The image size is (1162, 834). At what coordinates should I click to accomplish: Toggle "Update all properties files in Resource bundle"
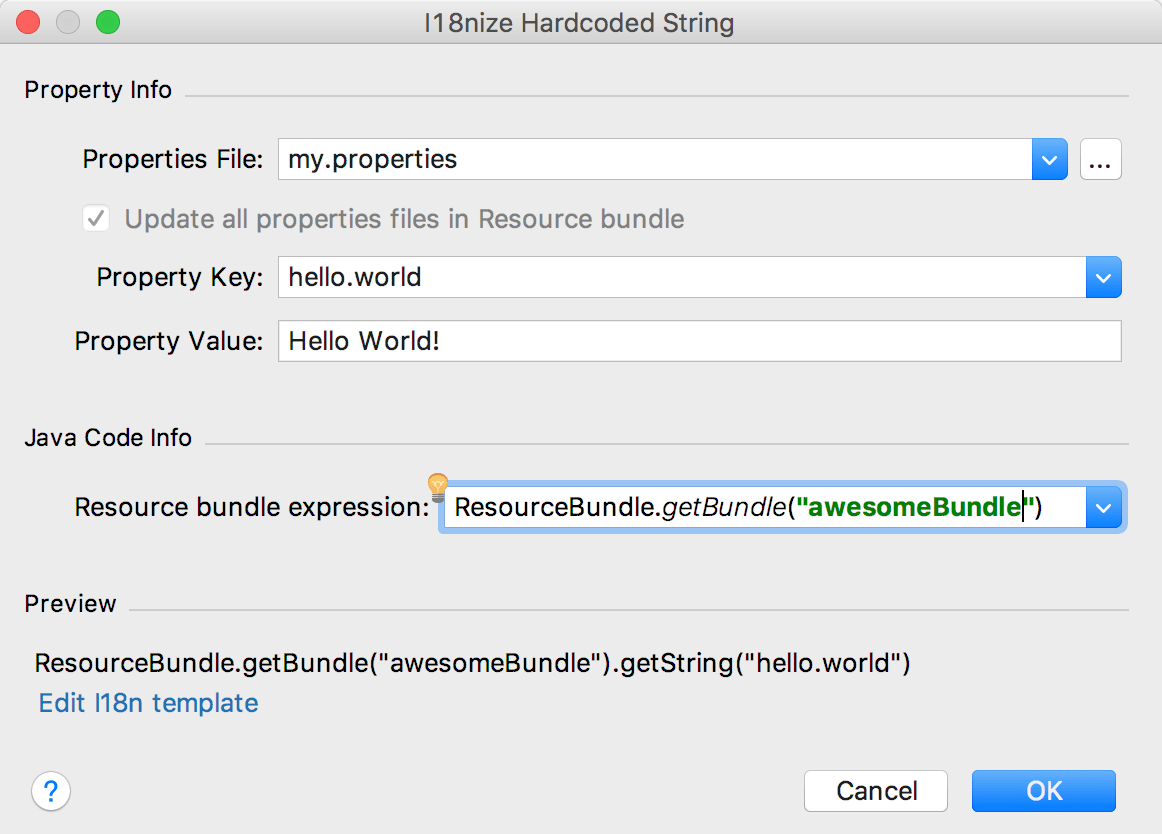tap(96, 218)
